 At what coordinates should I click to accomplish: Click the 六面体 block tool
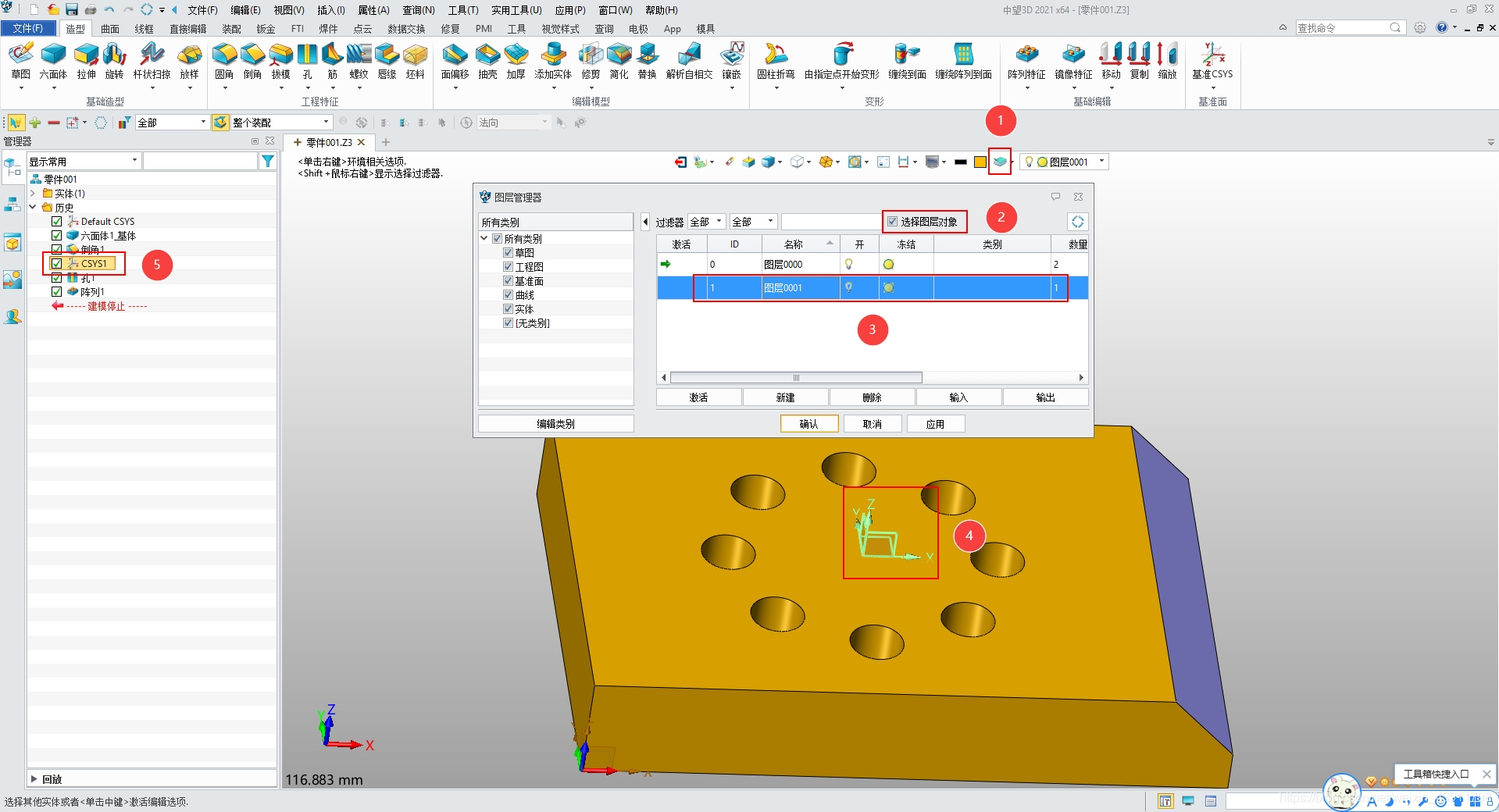(53, 61)
